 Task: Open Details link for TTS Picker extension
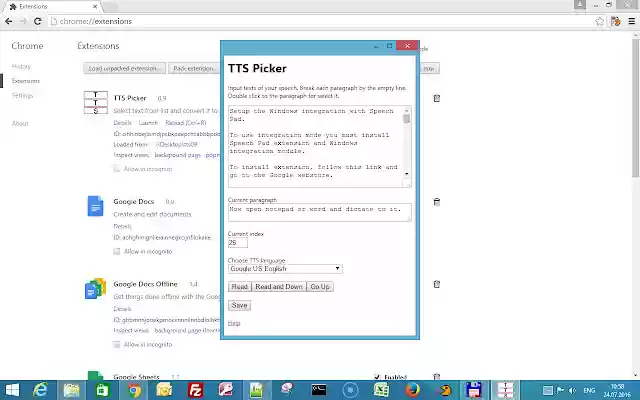pos(122,123)
